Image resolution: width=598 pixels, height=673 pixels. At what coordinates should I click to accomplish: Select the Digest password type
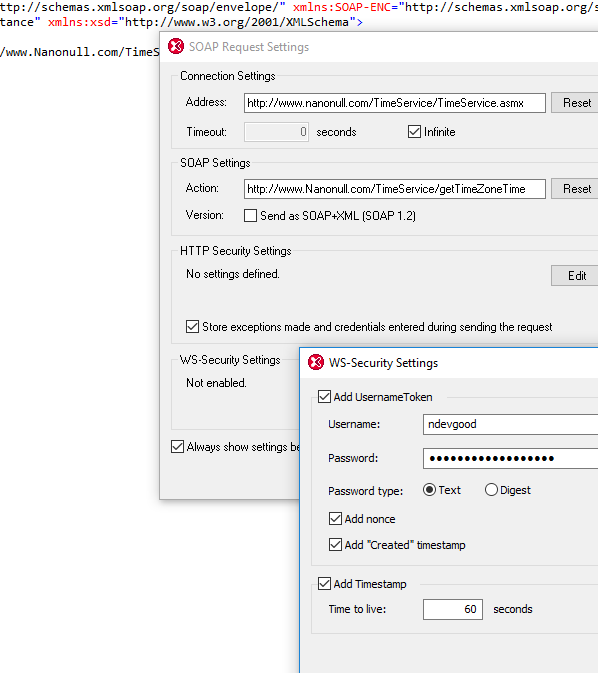[x=491, y=490]
